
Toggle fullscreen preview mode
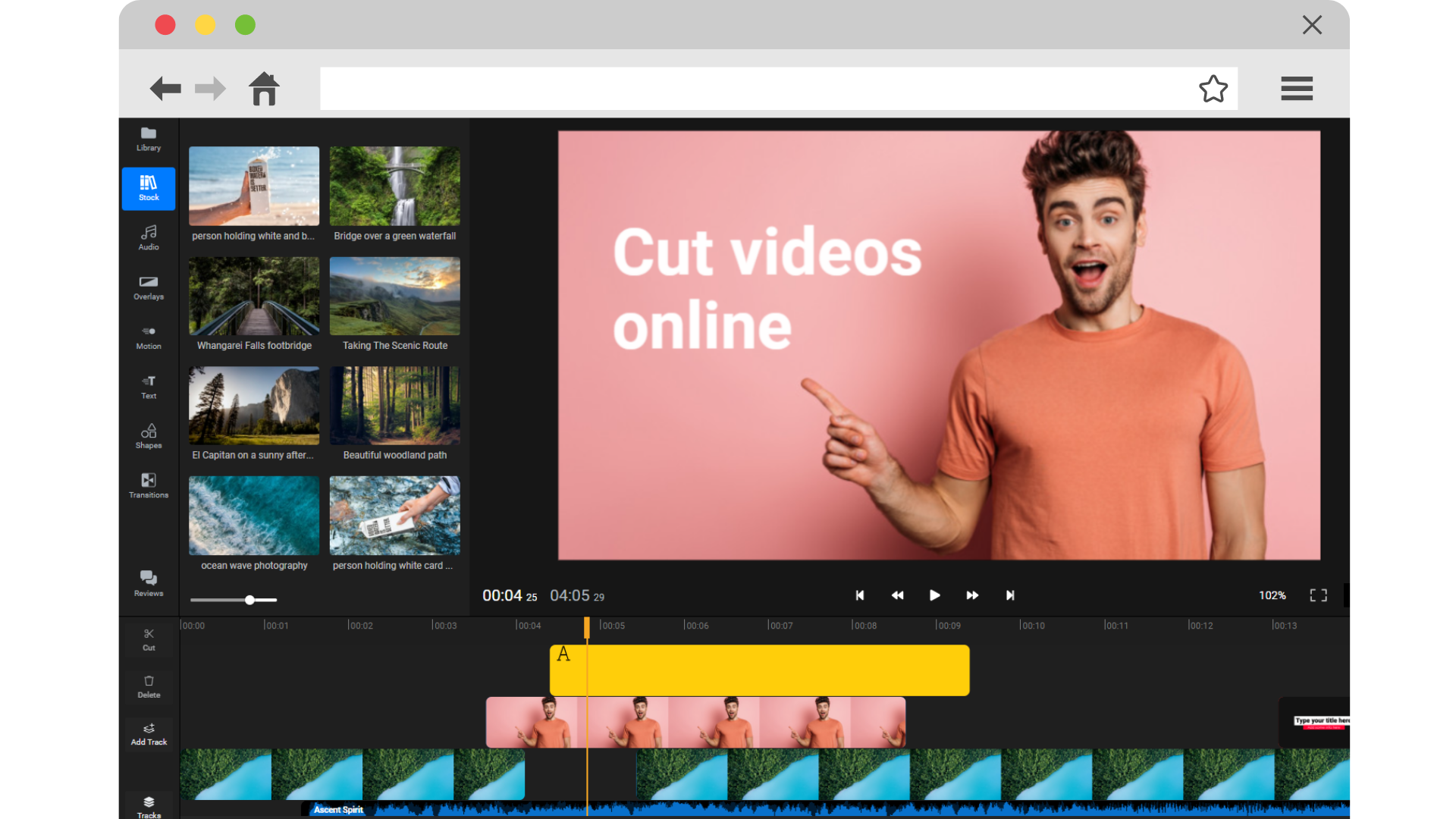click(1318, 595)
